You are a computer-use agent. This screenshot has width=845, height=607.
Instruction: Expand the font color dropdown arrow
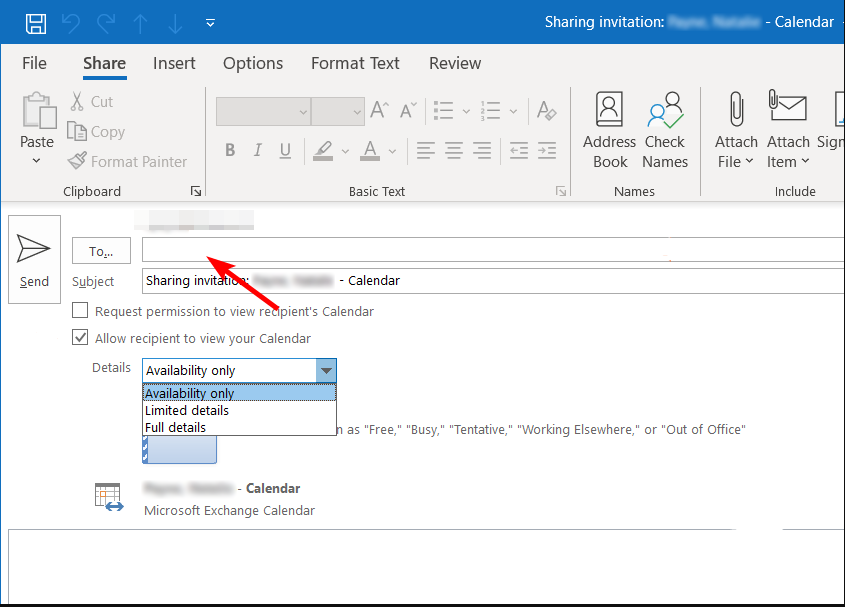(x=393, y=151)
